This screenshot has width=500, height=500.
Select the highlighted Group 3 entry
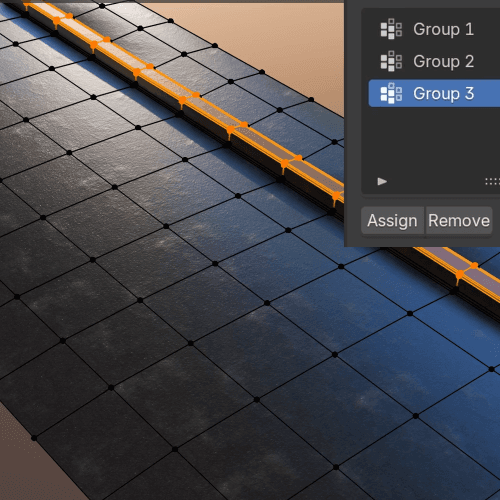(x=434, y=93)
